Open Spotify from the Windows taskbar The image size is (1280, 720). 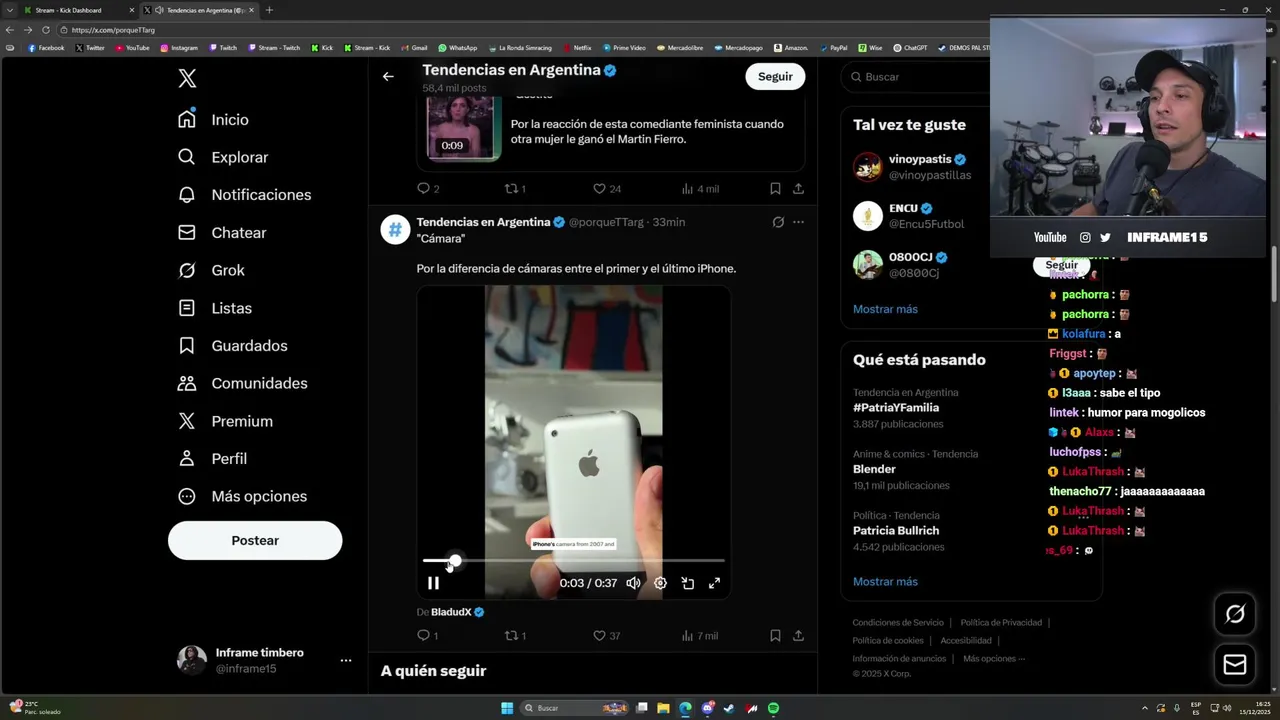point(773,708)
